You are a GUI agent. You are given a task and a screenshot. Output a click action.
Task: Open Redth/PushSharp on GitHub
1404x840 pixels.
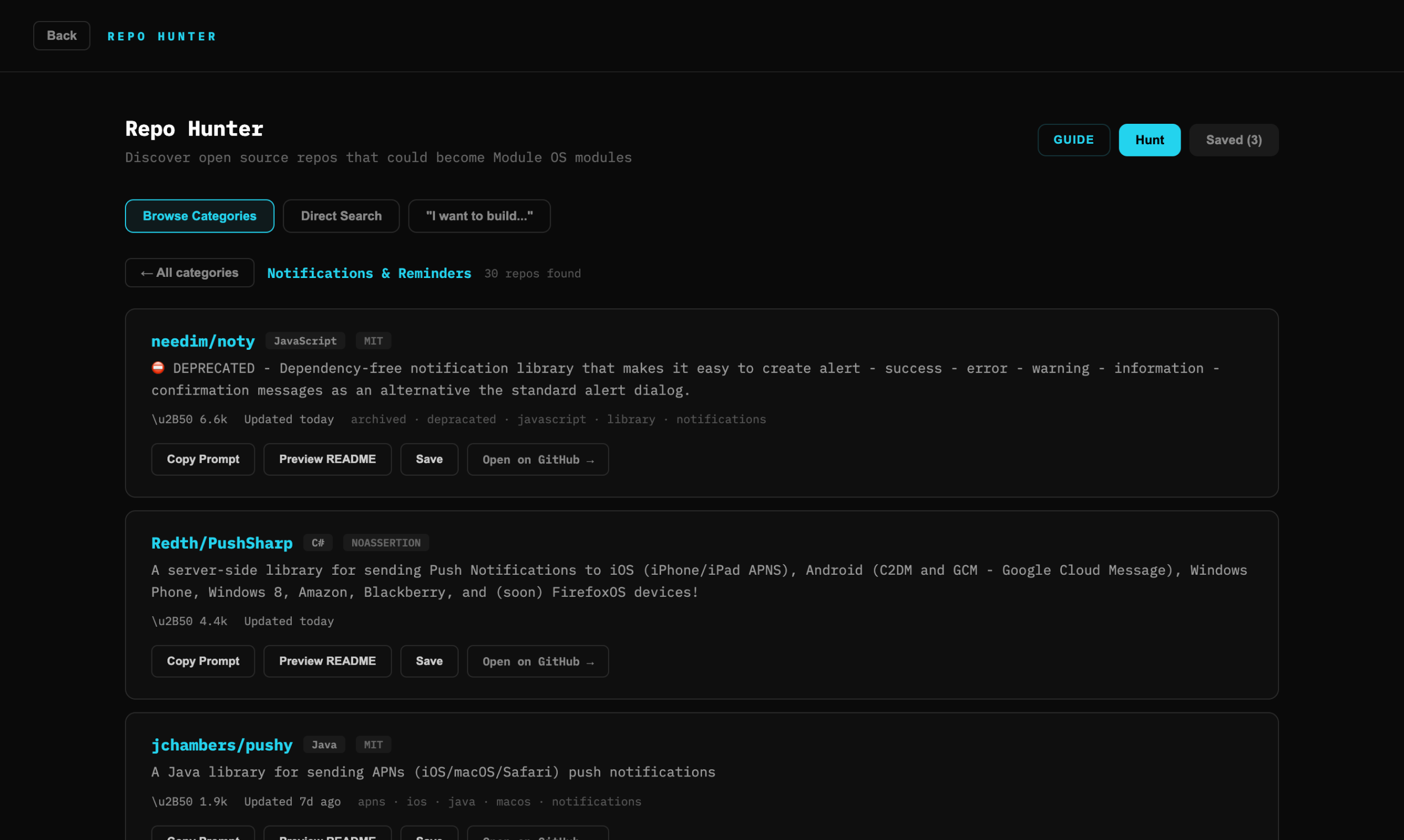pyautogui.click(x=537, y=660)
